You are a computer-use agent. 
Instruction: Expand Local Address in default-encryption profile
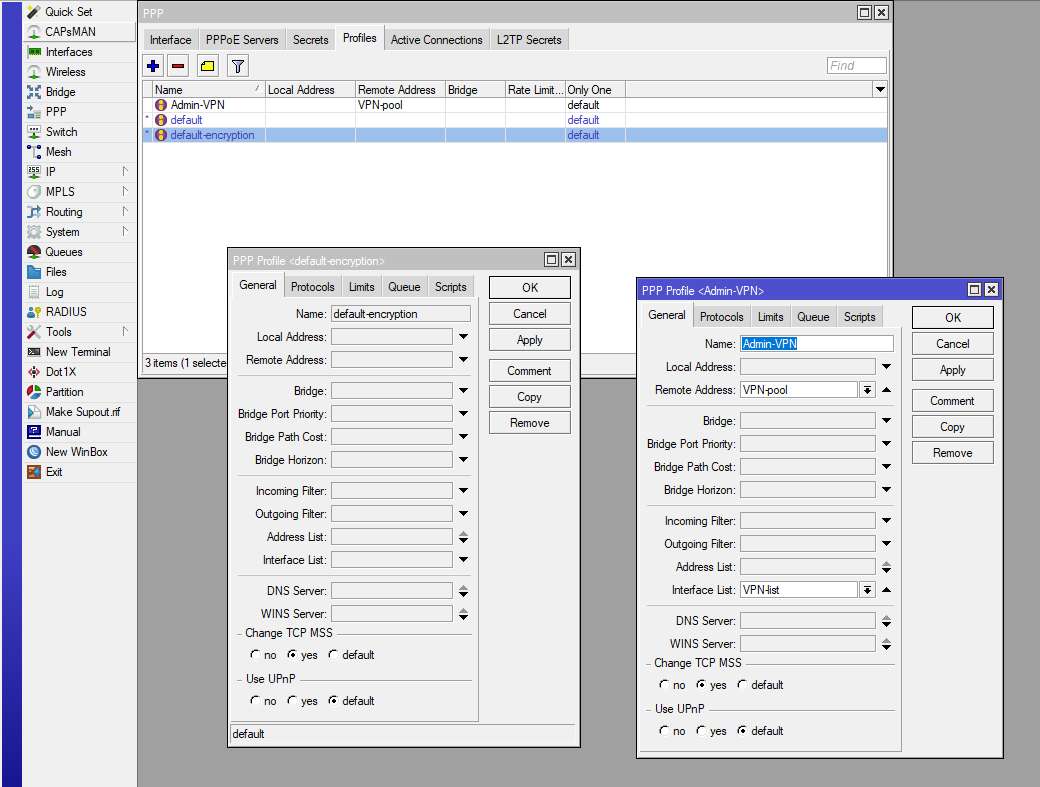pos(464,337)
